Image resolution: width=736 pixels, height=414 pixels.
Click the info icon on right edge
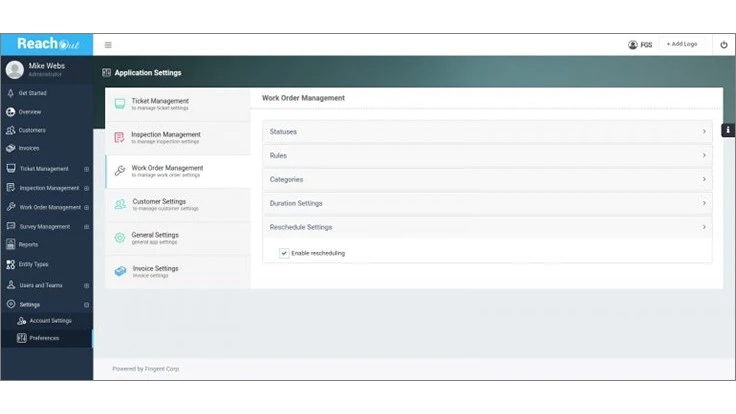727,130
